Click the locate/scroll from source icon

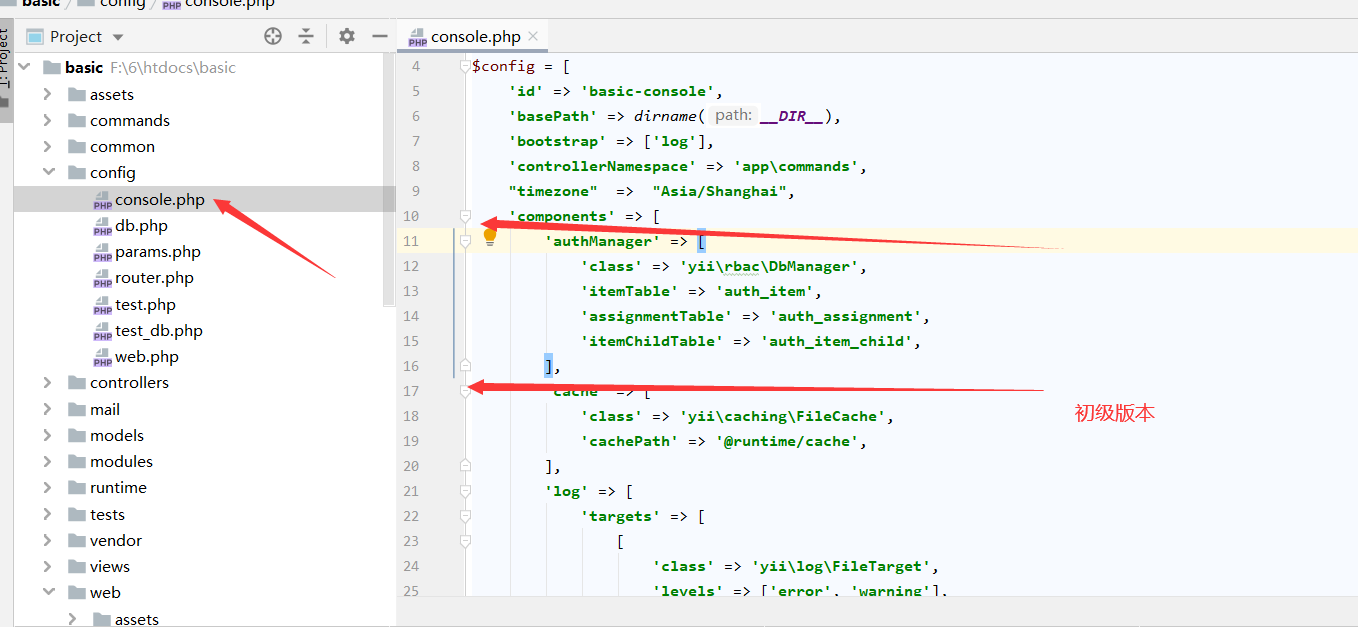coord(273,36)
